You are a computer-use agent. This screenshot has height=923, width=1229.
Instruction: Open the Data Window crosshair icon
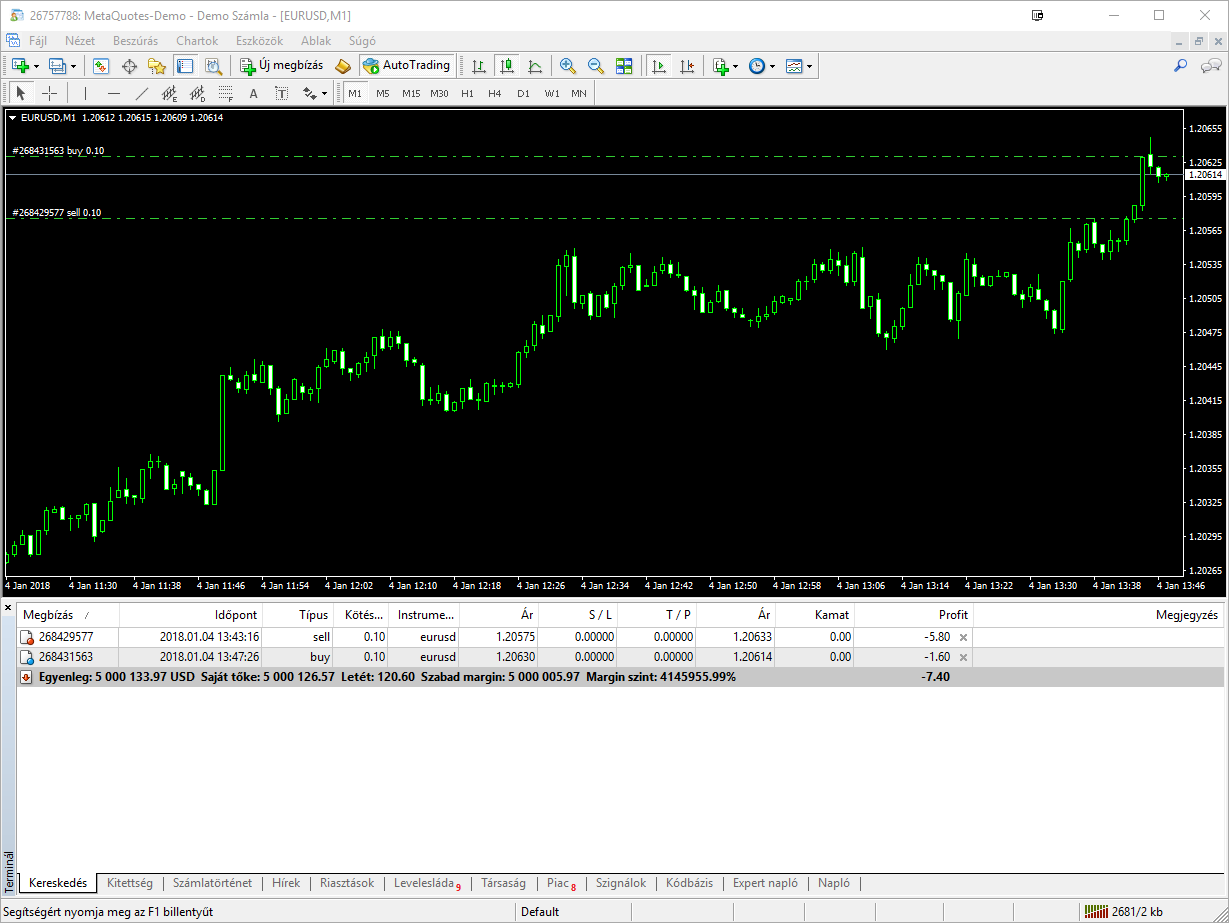pyautogui.click(x=129, y=66)
